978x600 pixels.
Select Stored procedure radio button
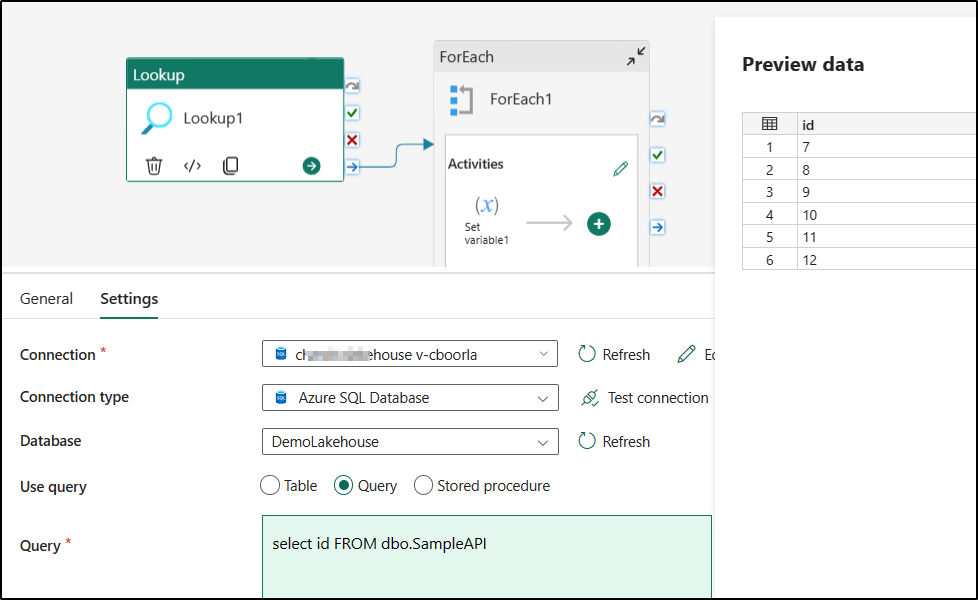[423, 485]
